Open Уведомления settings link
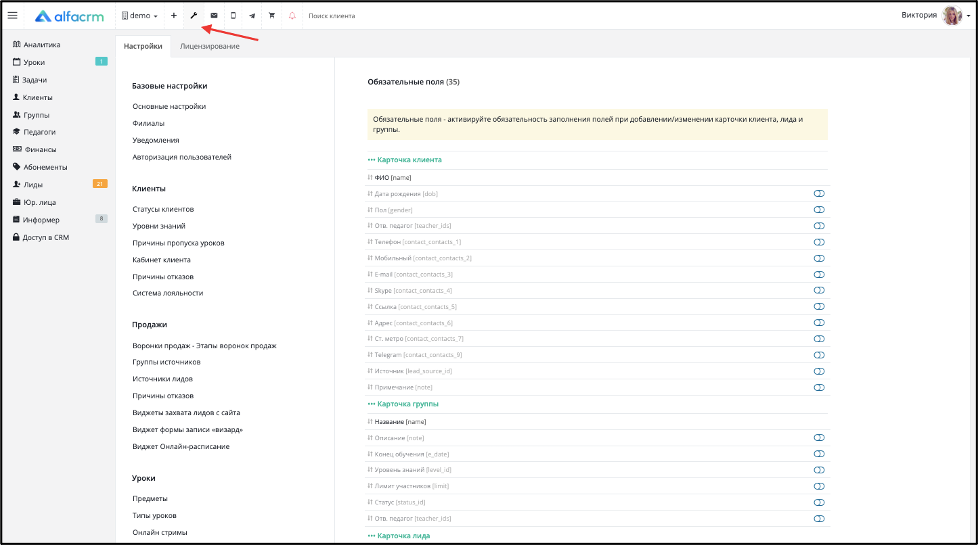Screen dimensions: 979x545 pyautogui.click(x=155, y=140)
